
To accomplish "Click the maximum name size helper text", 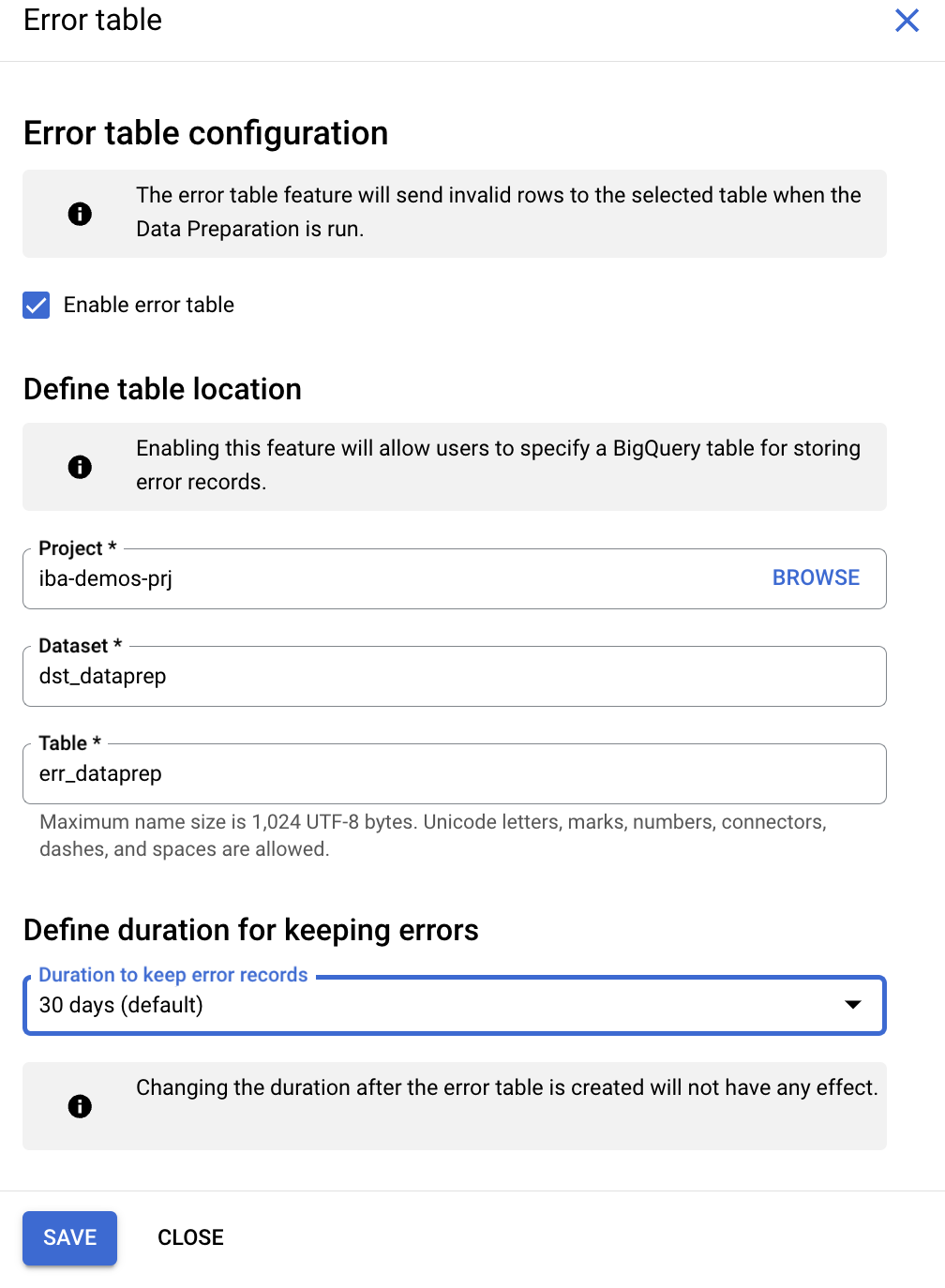I will pos(432,835).
